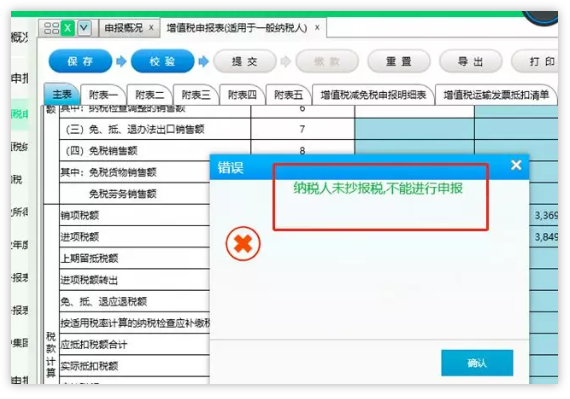Screen dimensions: 570x399
Task: Open the 附表五 sheet tab
Action: point(288,95)
